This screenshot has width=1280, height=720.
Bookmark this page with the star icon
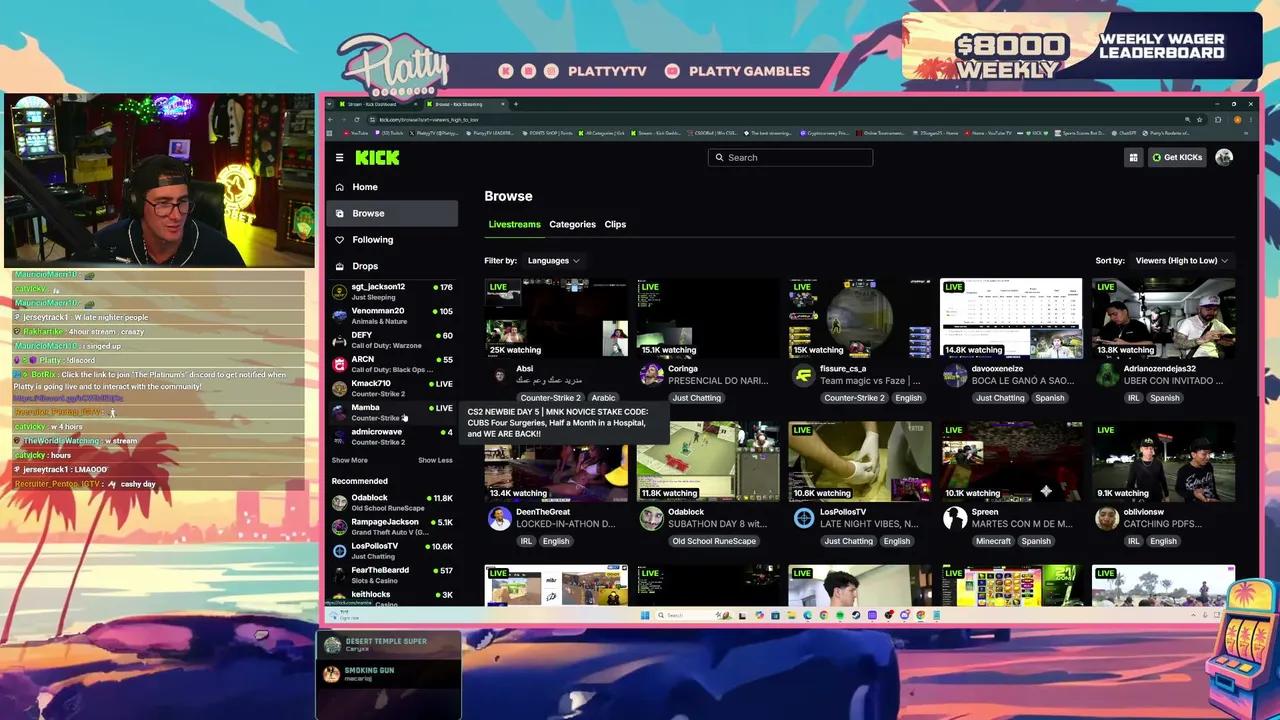1199,119
